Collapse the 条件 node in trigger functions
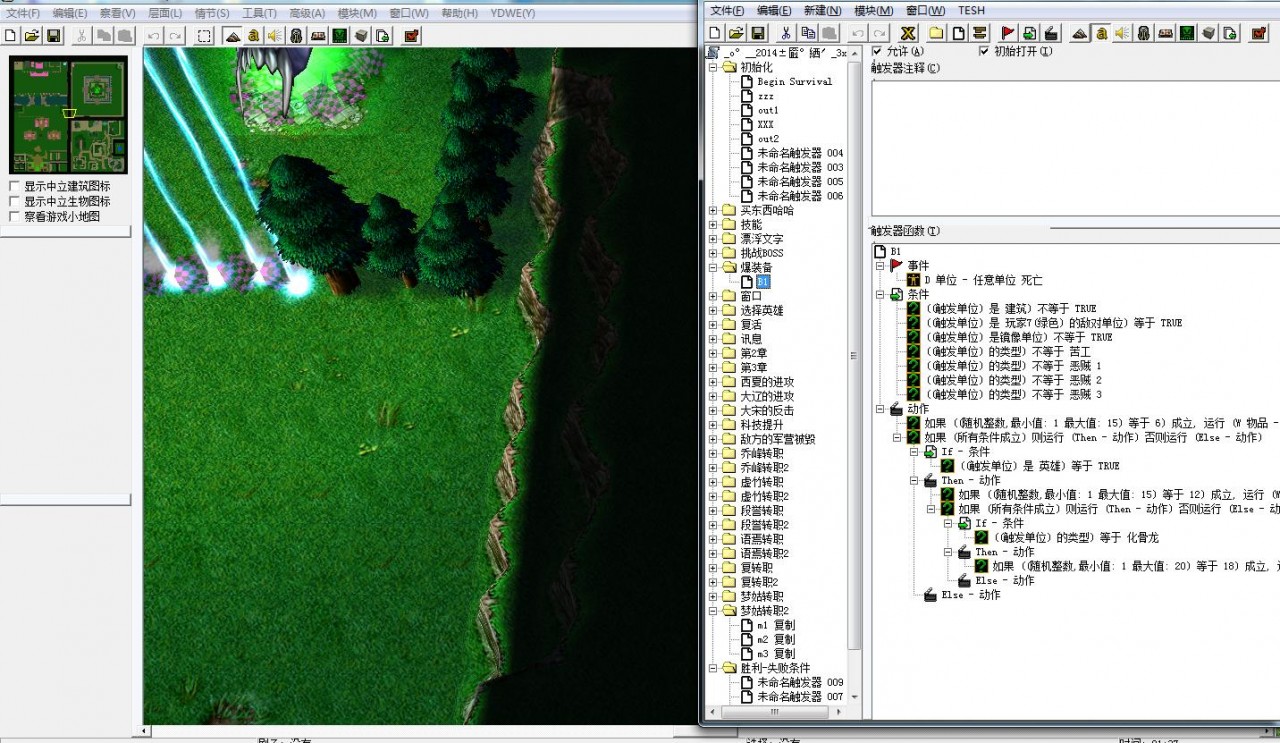Viewport: 1280px width, 743px height. pyautogui.click(x=880, y=295)
